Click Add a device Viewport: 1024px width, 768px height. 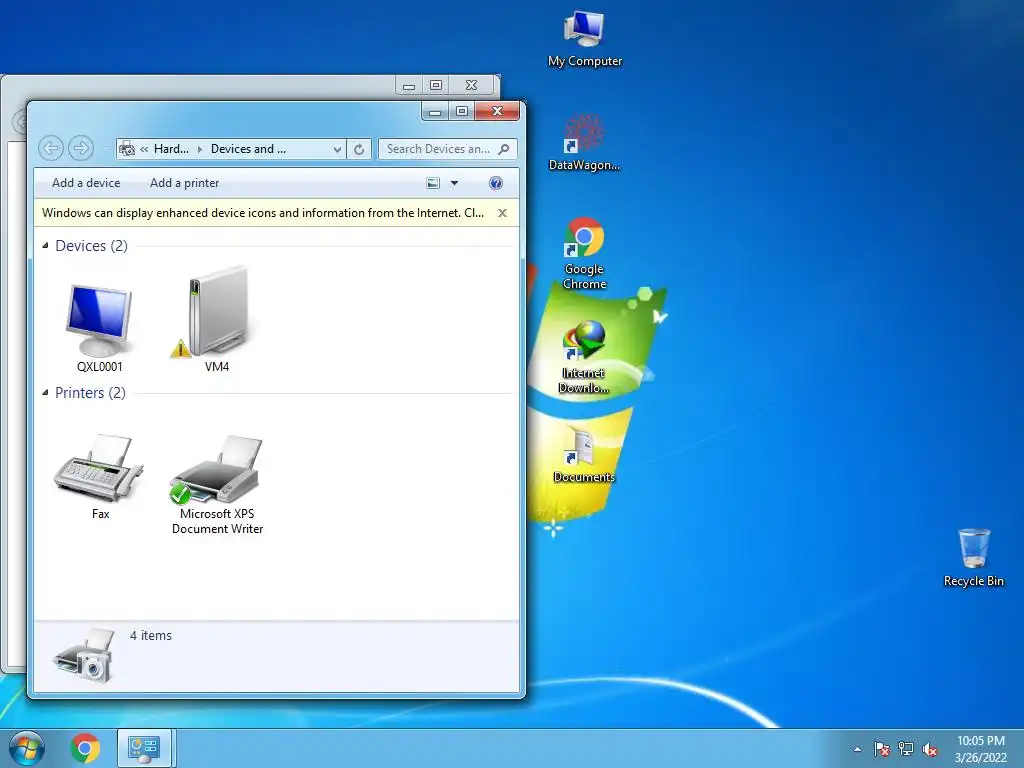click(x=86, y=183)
